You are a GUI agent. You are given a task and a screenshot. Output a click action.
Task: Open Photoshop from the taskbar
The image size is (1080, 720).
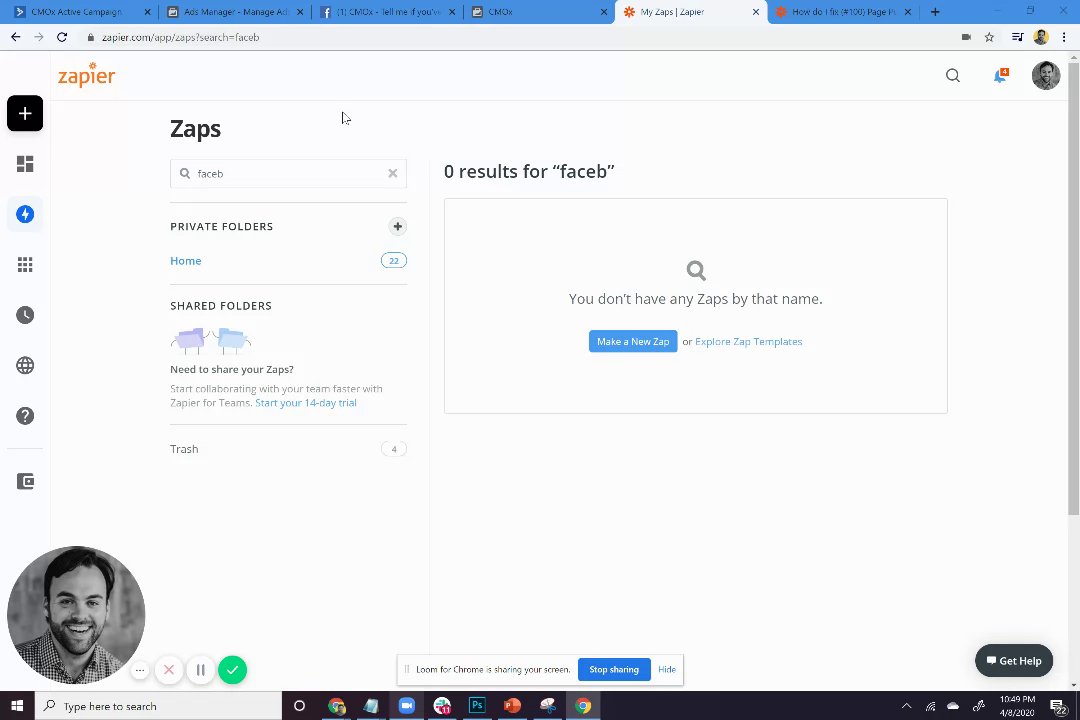pos(477,706)
